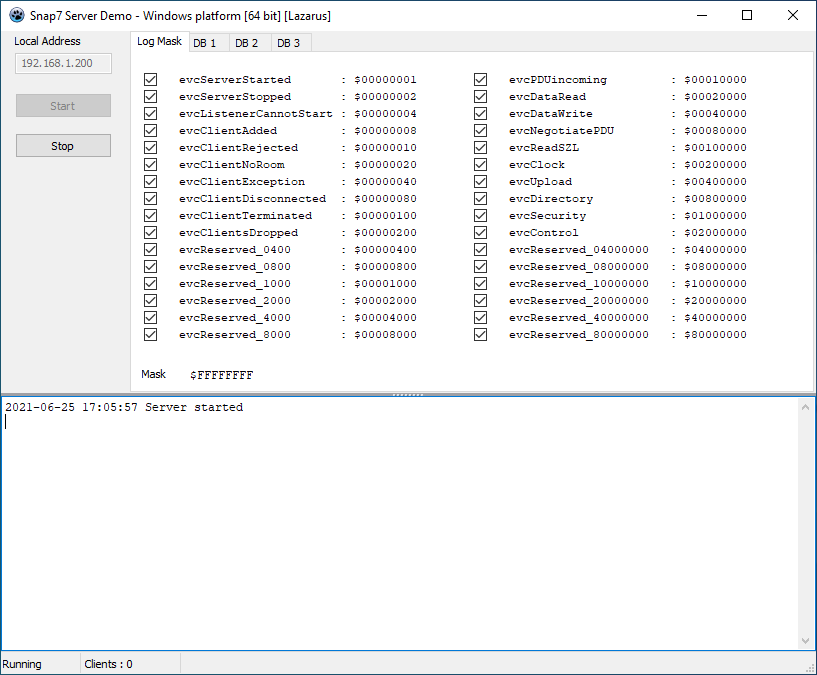Image resolution: width=817 pixels, height=675 pixels.
Task: Uncheck the evcPDUincoming checkbox
Action: (x=480, y=79)
